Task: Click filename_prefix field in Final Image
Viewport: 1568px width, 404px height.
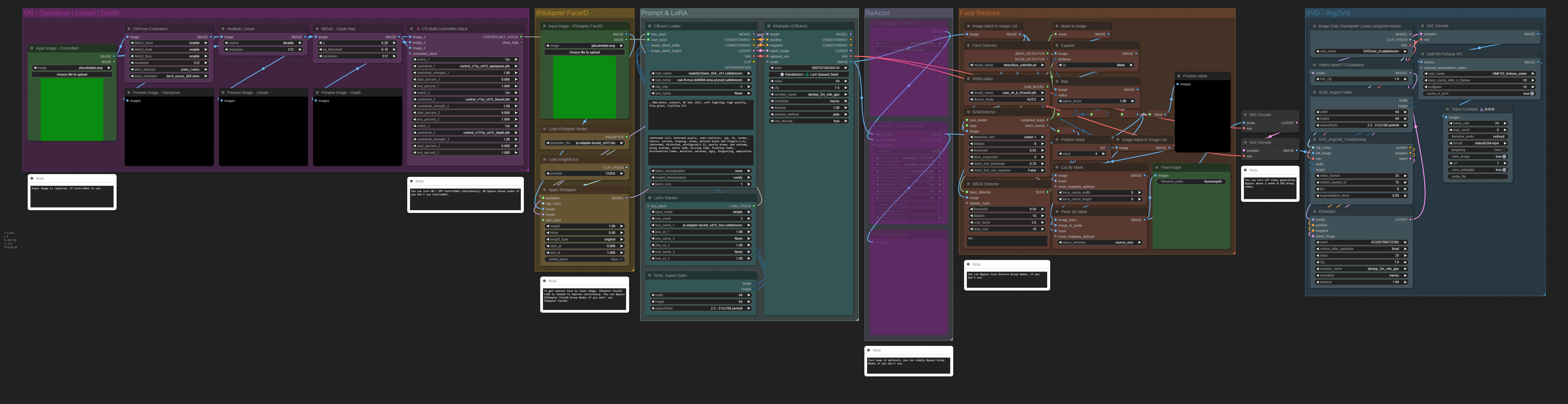Action: (1191, 181)
